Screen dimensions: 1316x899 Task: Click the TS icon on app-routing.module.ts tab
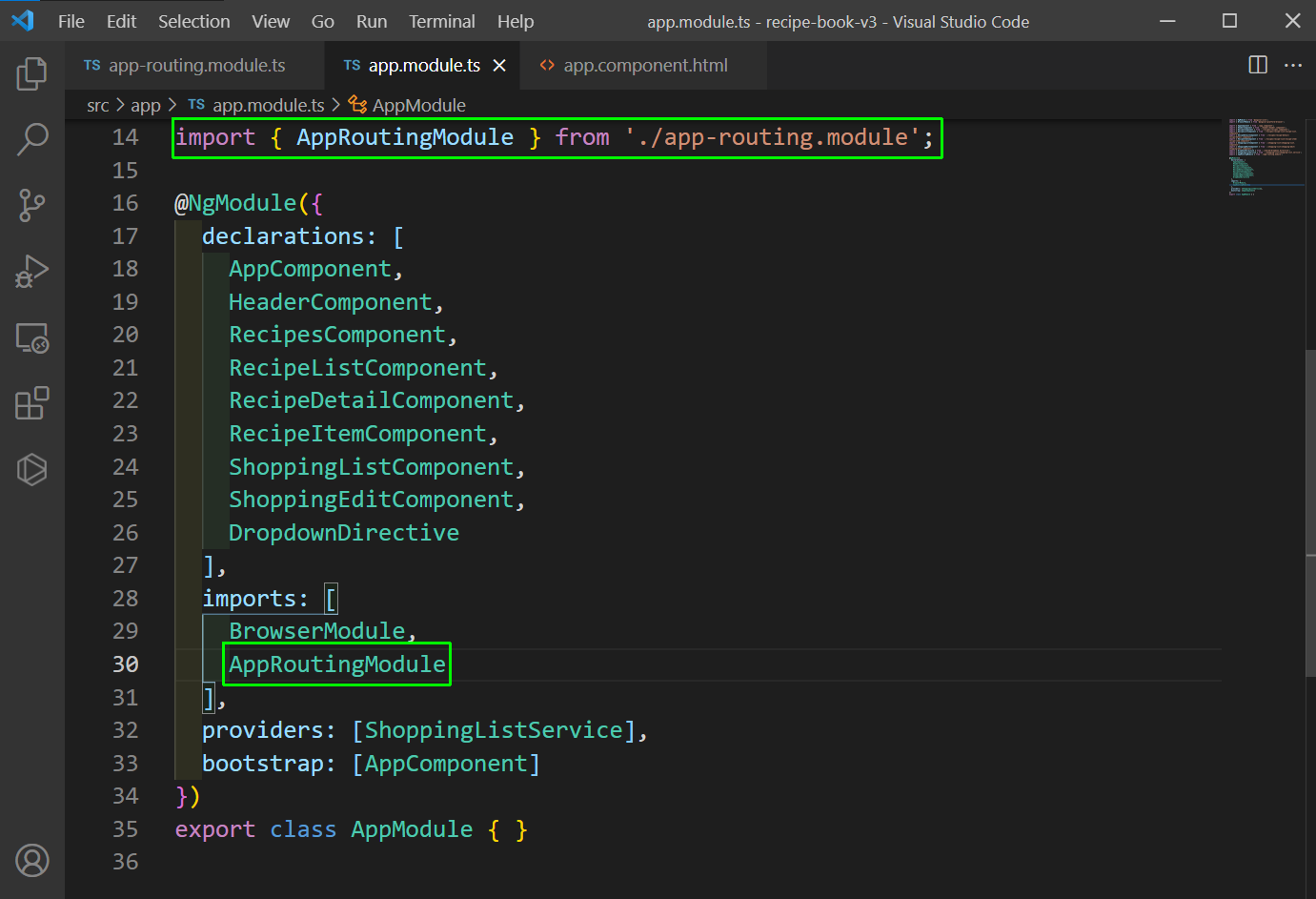coord(92,65)
